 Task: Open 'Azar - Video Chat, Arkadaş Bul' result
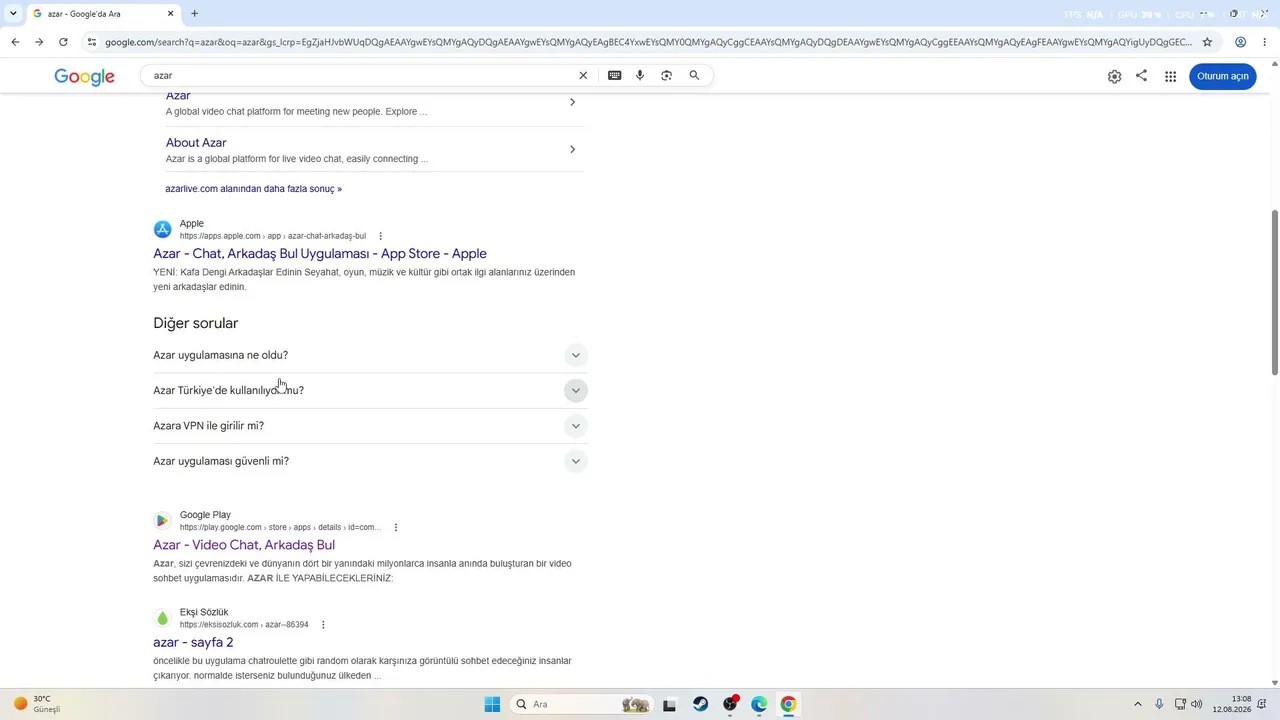tap(244, 545)
